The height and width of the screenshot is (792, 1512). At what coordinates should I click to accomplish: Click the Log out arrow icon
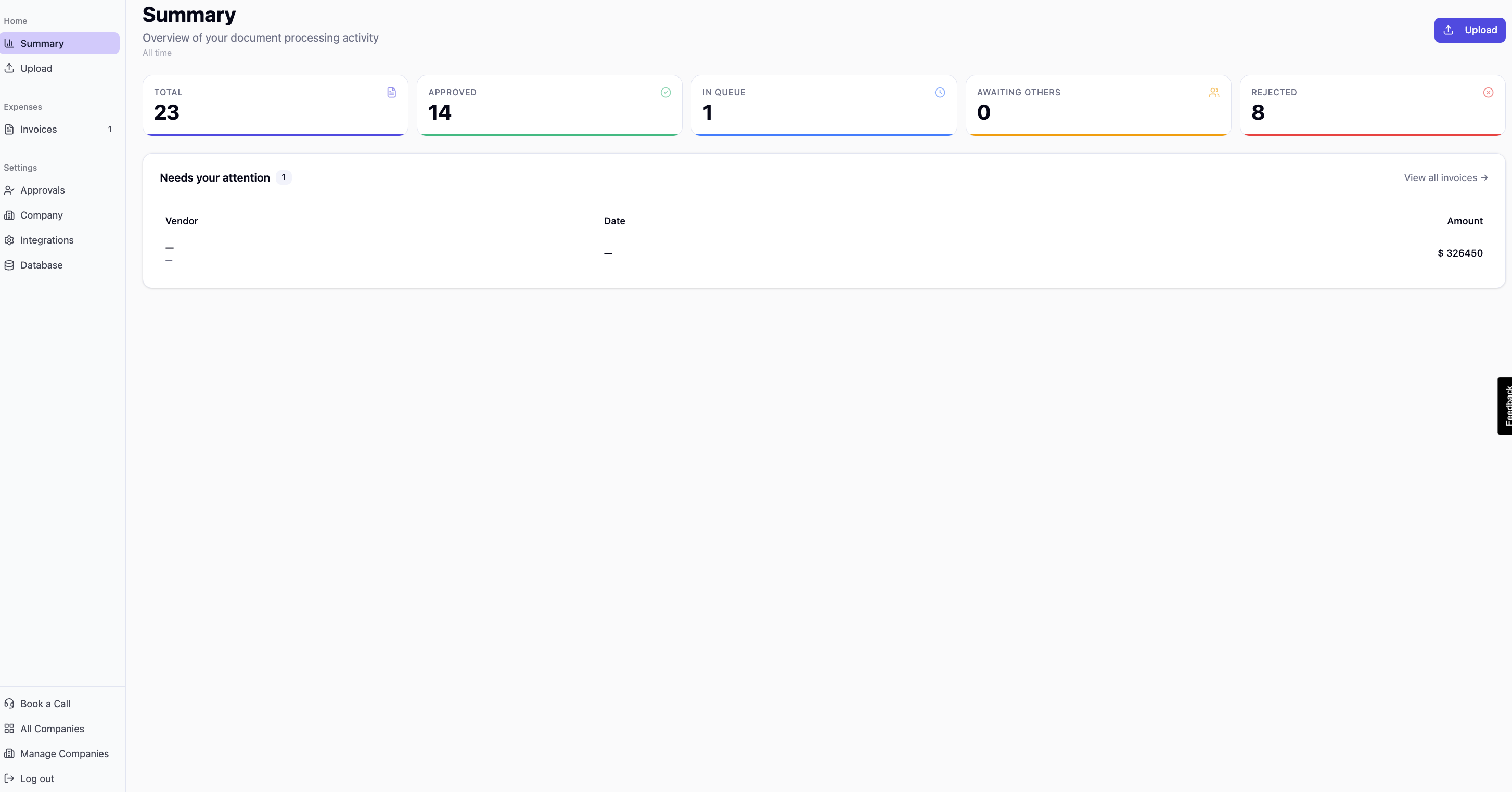[x=9, y=778]
